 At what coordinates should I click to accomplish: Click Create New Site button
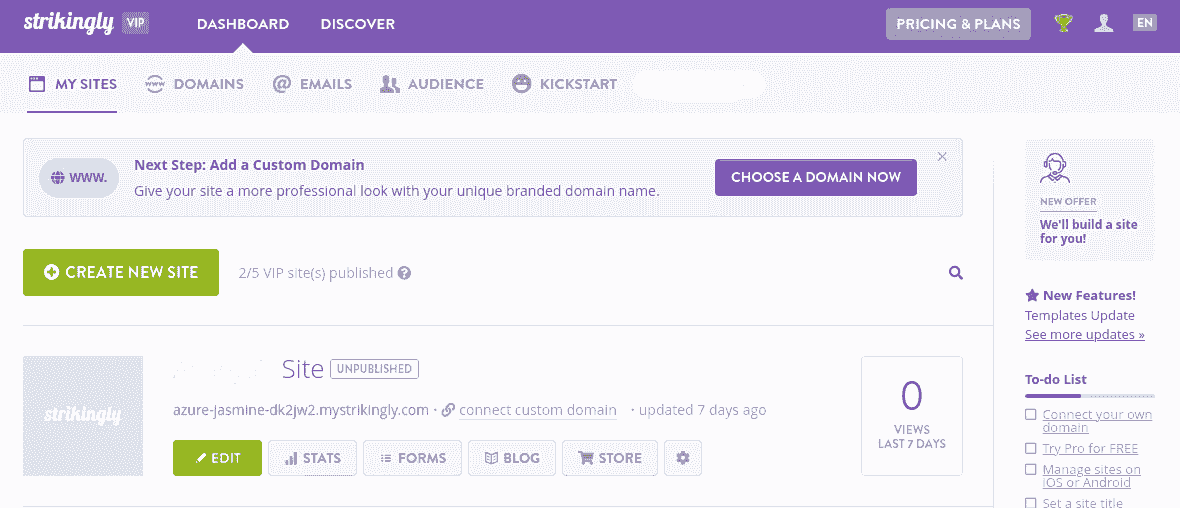point(121,272)
